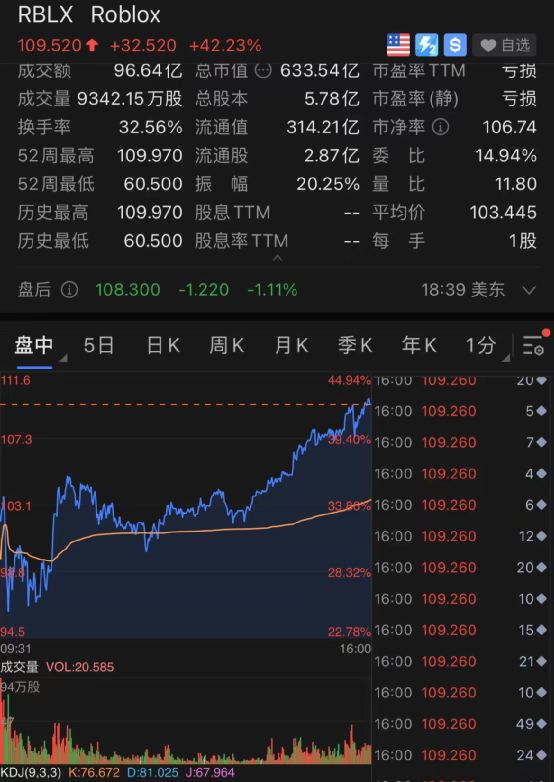
Task: Select the trade row with volume 6
Action: tap(463, 505)
